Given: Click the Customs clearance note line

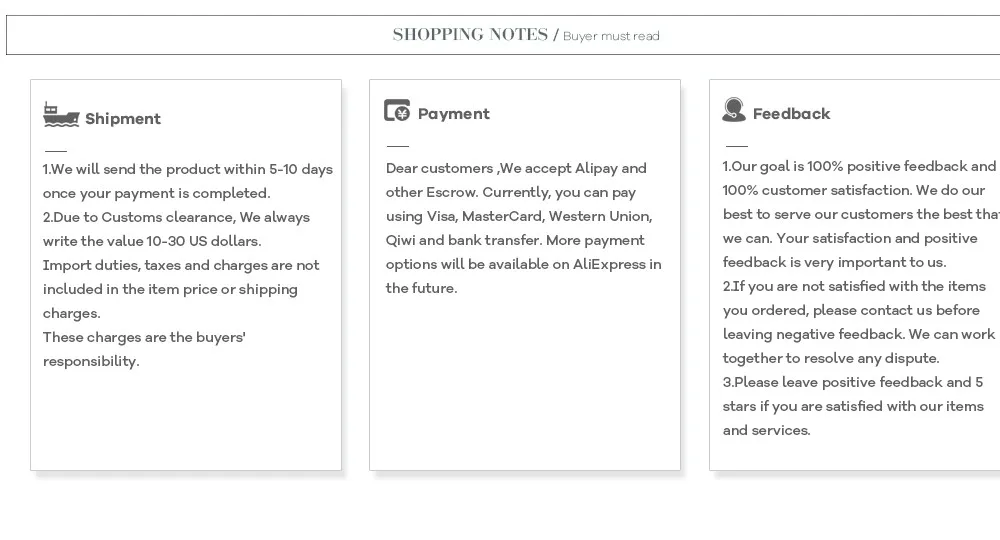Looking at the screenshot, I should pos(176,217).
